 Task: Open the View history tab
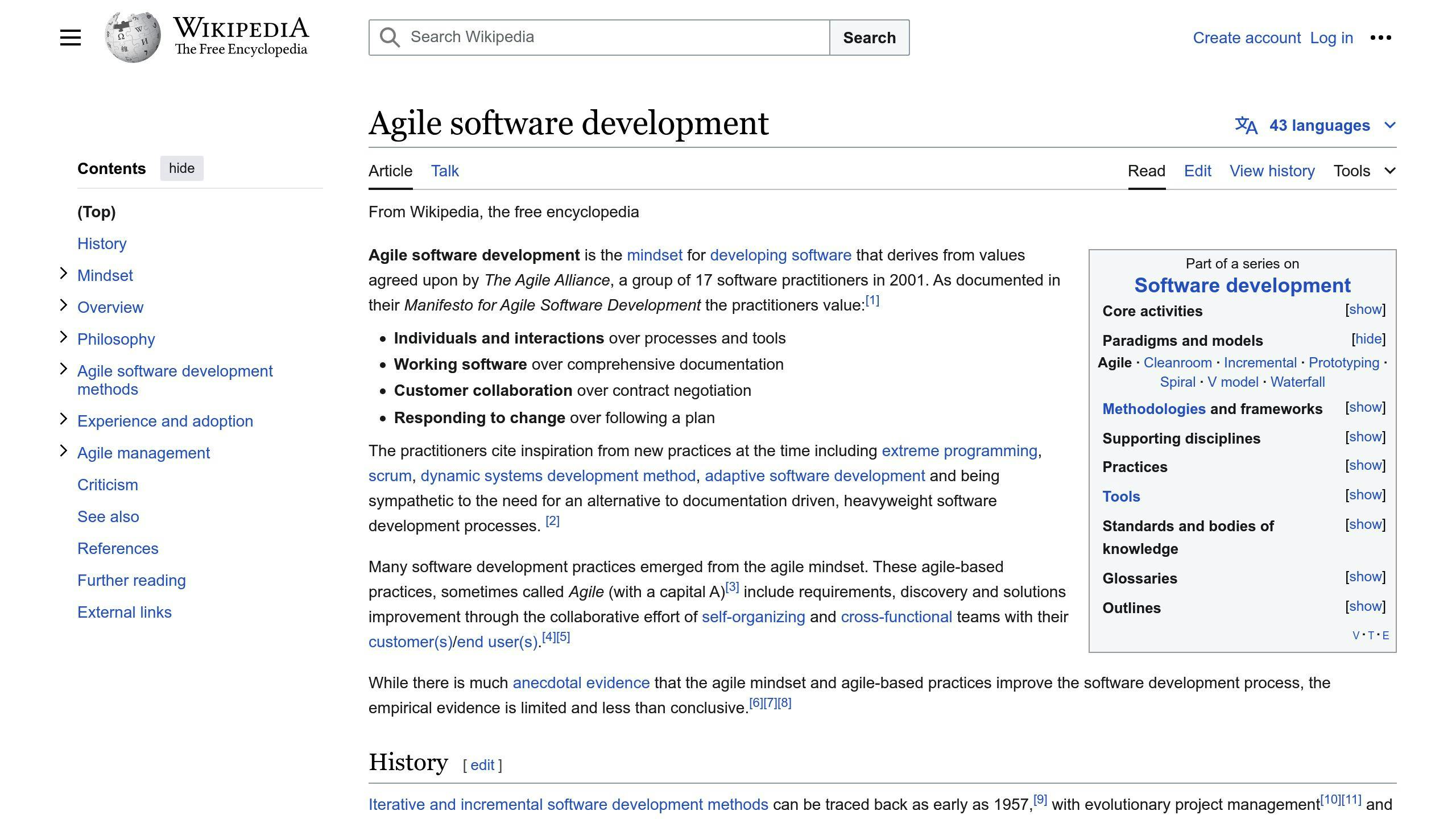tap(1272, 171)
